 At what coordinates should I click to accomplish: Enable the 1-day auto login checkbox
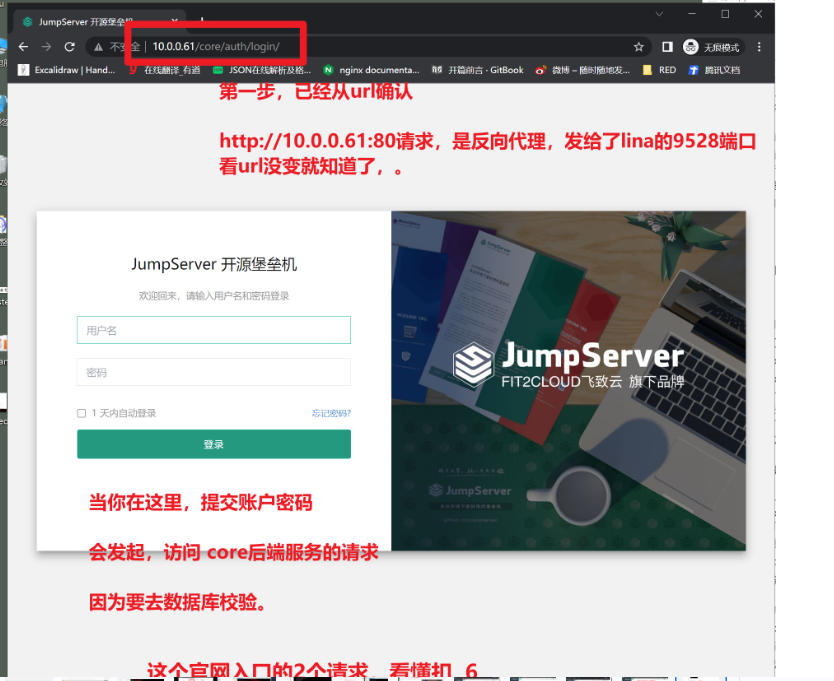81,413
